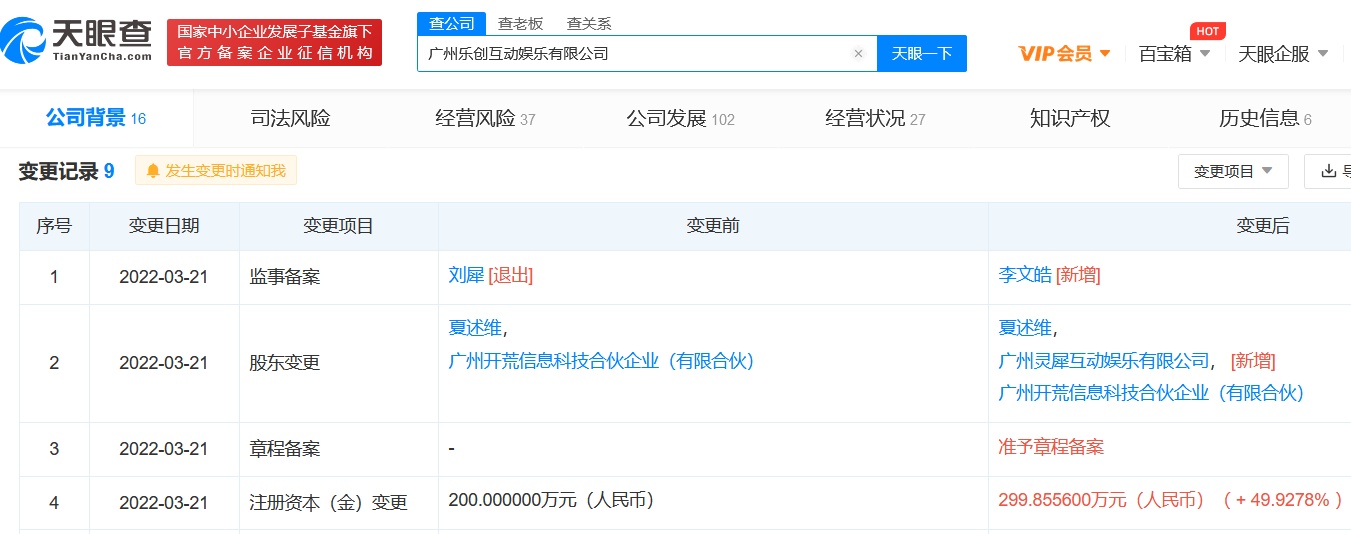Open the 知识产权 tab
Viewport: 1351px width, 534px height.
point(1070,118)
